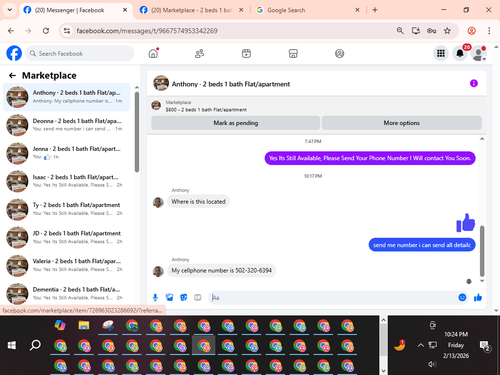Viewport: 500px width, 375px height.
Task: Open Isaac conversation in the list
Action: tap(67, 181)
